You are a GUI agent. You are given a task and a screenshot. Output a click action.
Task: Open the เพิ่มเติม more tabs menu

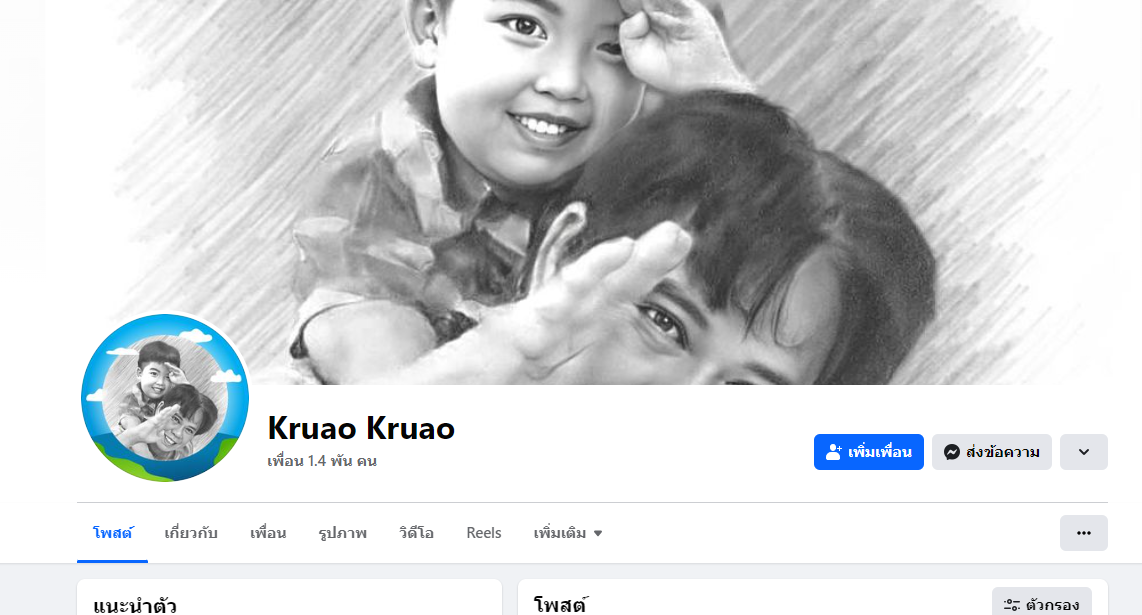568,533
